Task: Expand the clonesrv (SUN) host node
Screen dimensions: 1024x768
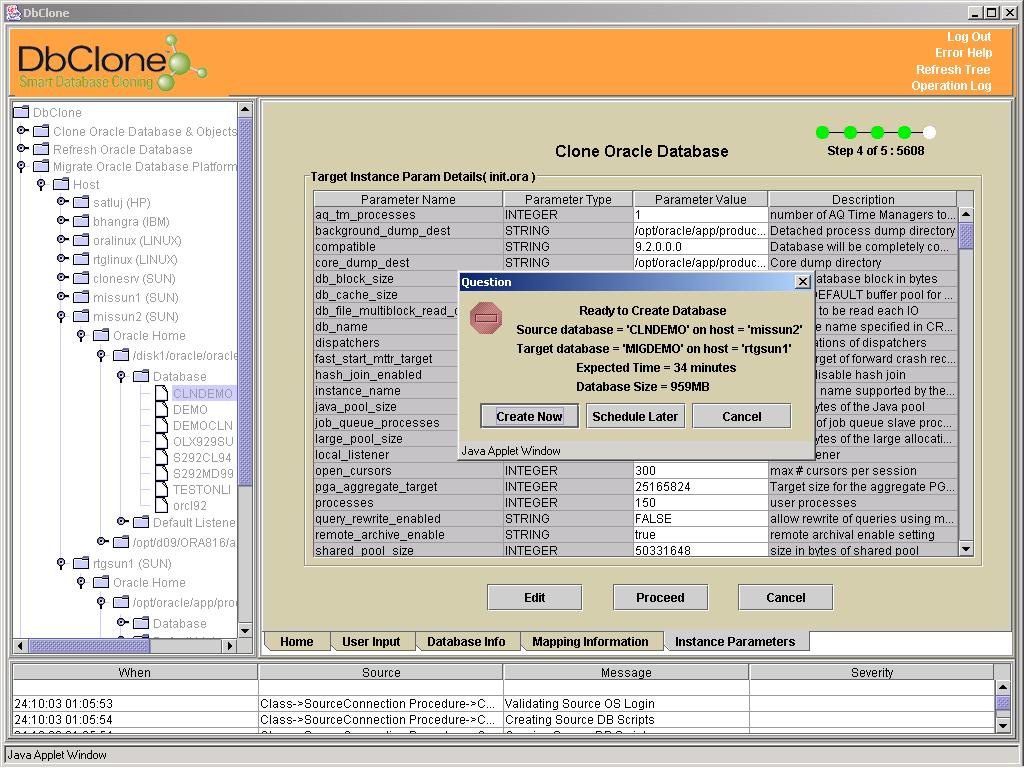Action: click(x=62, y=278)
